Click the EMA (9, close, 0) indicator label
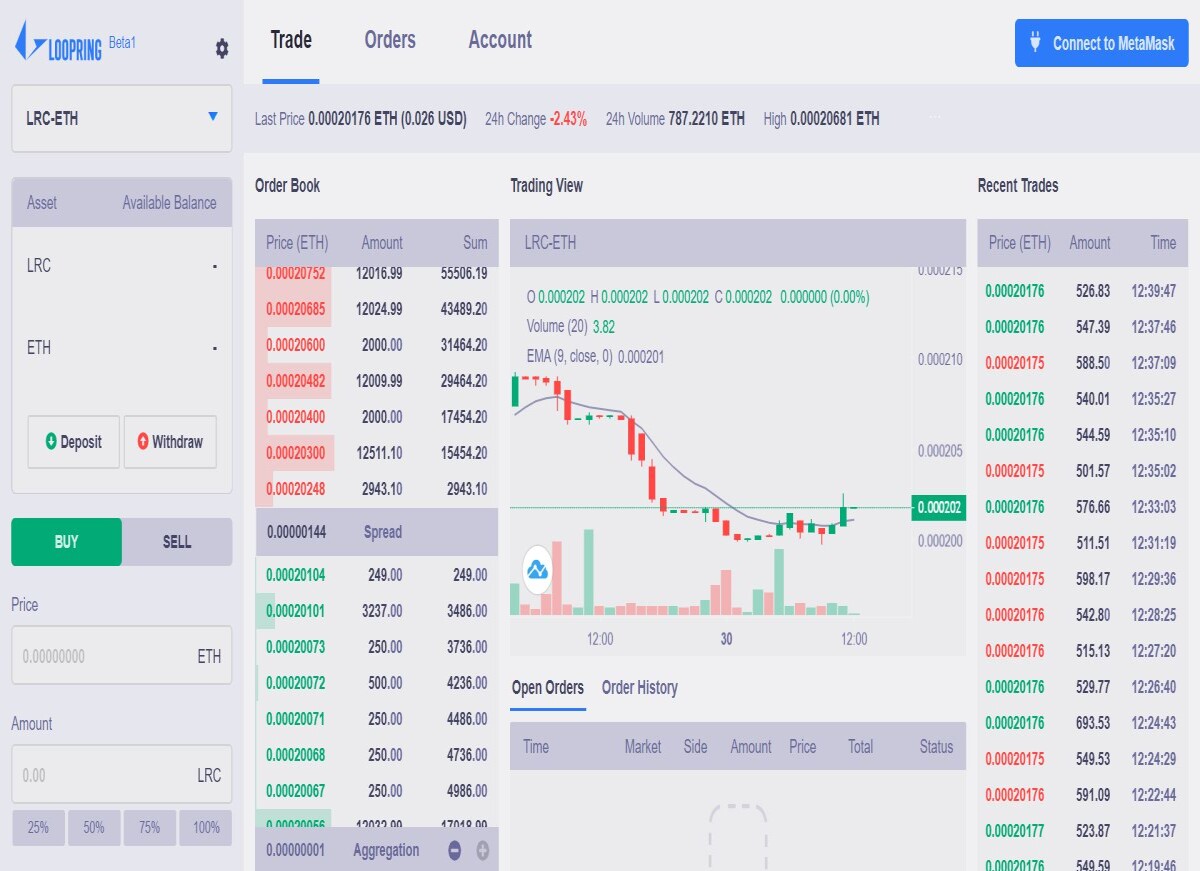The height and width of the screenshot is (871, 1200). pos(570,357)
